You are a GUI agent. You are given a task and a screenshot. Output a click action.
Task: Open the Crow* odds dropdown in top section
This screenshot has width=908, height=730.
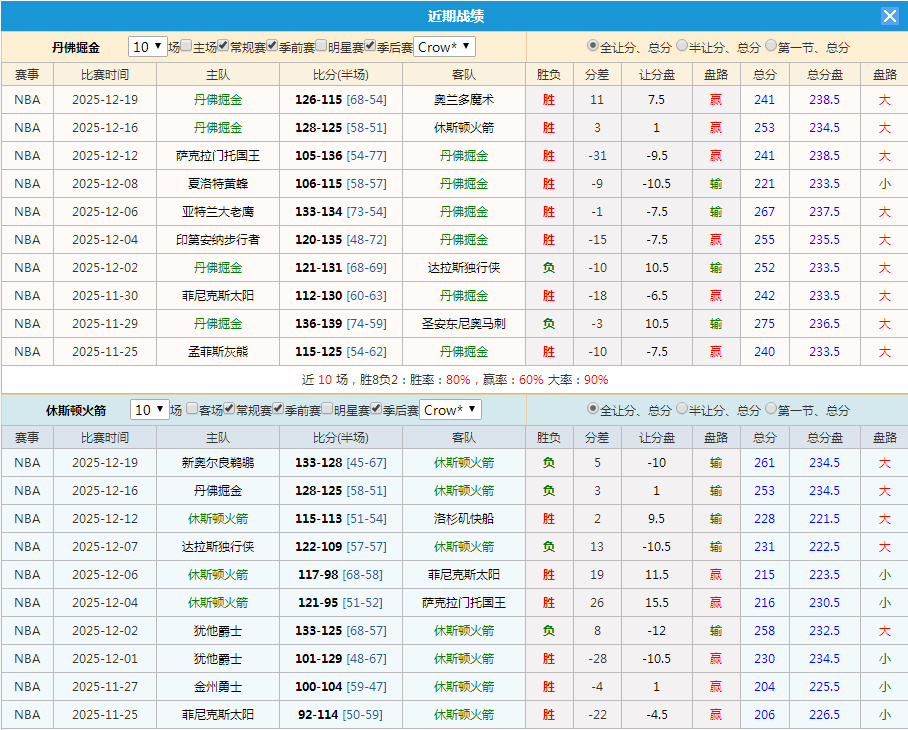click(443, 46)
